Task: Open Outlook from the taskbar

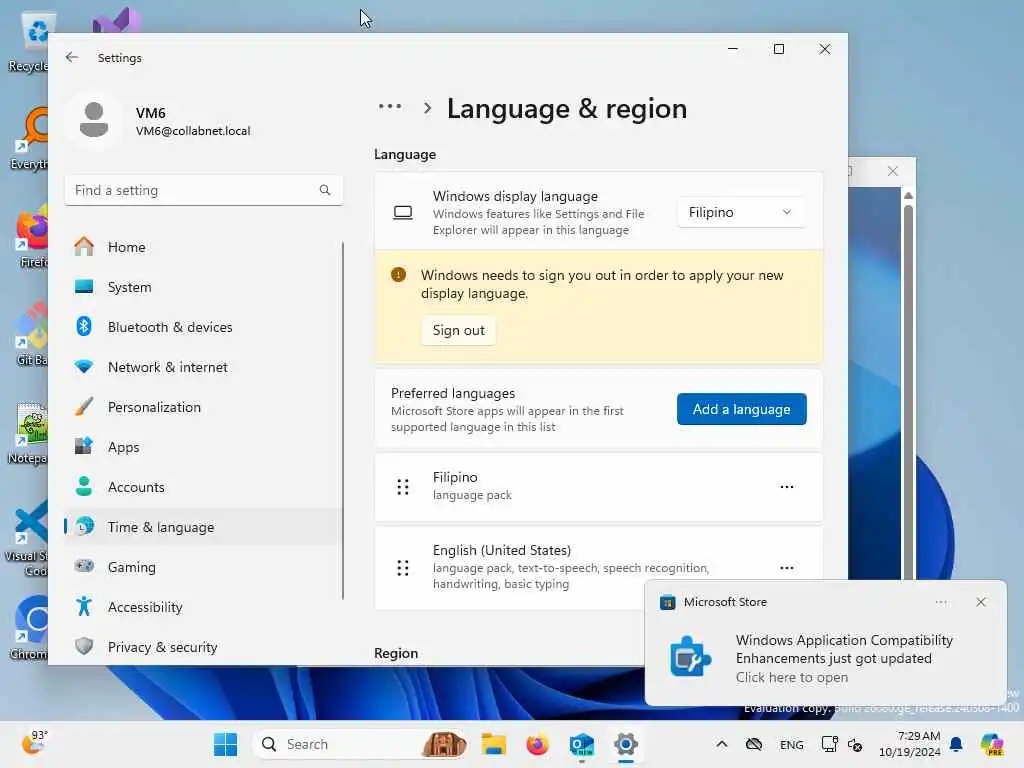Action: [581, 744]
